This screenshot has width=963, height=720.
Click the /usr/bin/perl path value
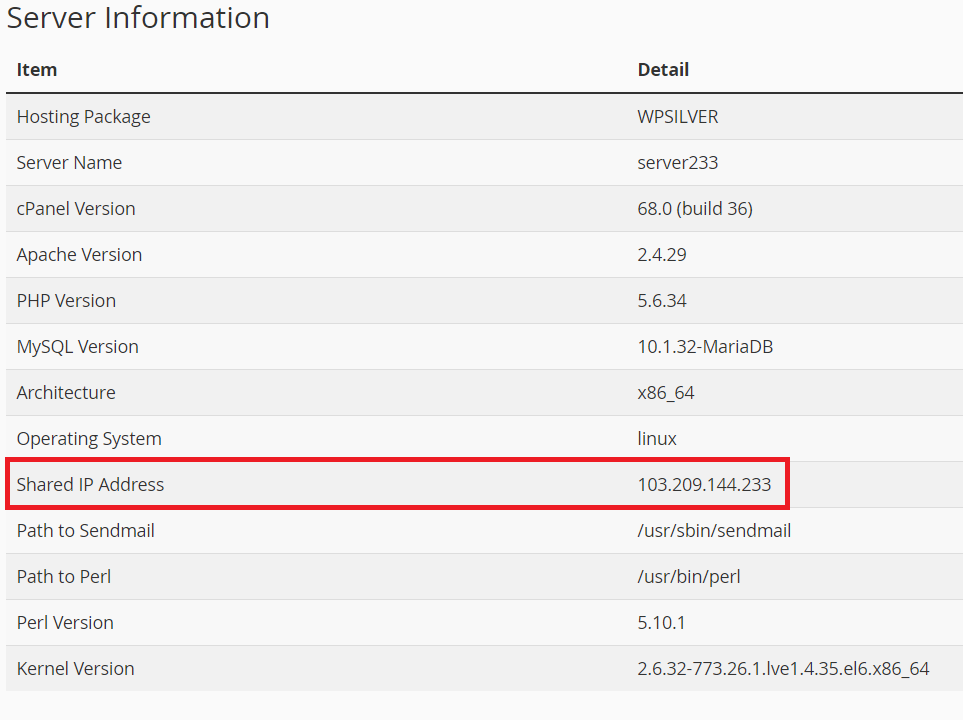click(x=689, y=577)
